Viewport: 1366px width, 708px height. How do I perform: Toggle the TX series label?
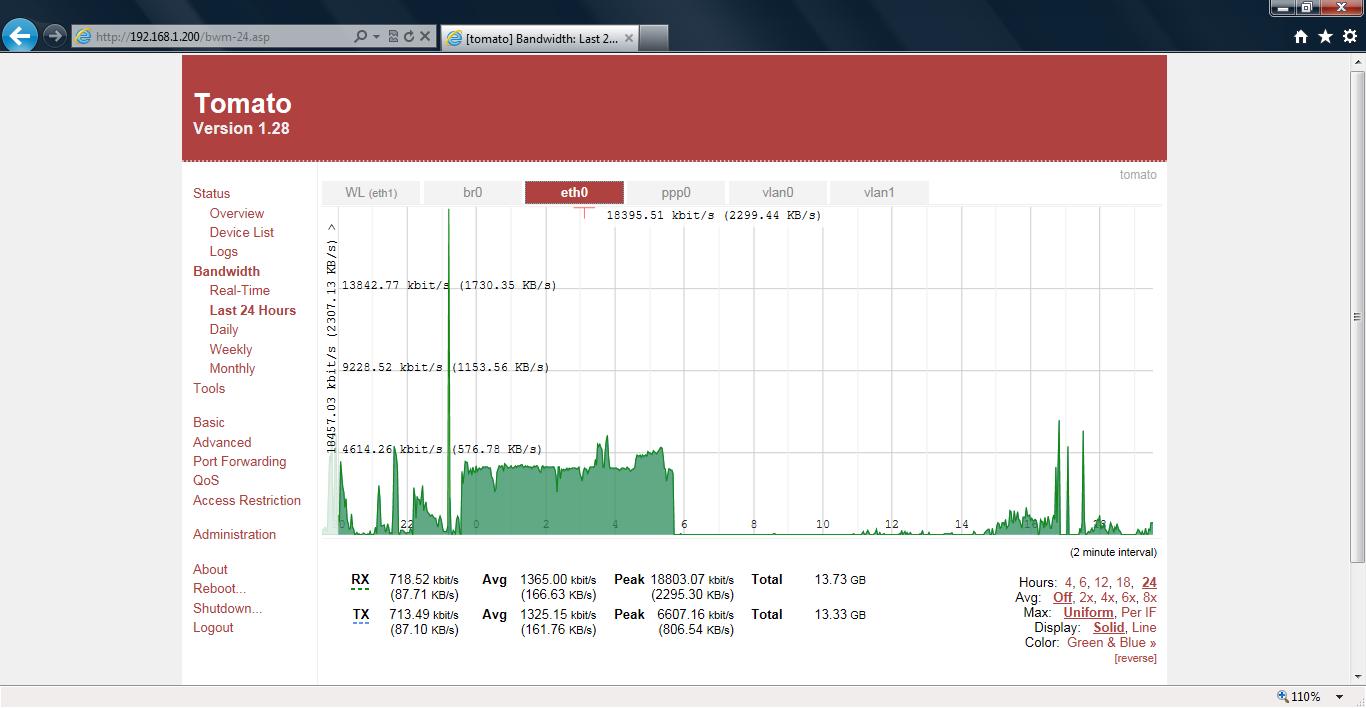pyautogui.click(x=361, y=615)
